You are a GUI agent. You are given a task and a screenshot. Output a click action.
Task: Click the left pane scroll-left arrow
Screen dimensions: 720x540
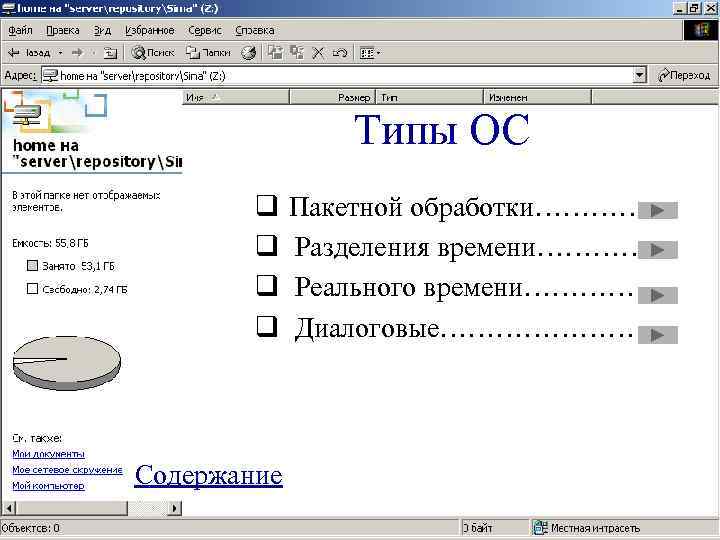pyautogui.click(x=9, y=508)
